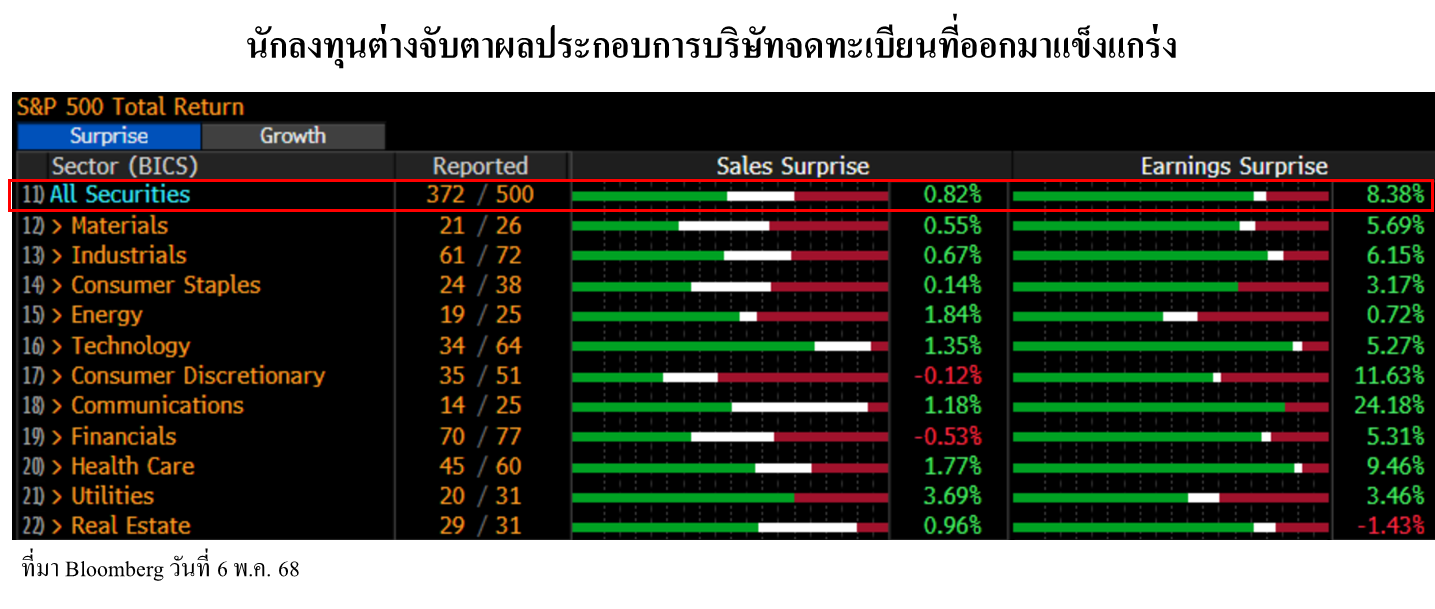This screenshot has width=1435, height=609.
Task: Open the Real Estate sector
Action: pyautogui.click(x=130, y=526)
